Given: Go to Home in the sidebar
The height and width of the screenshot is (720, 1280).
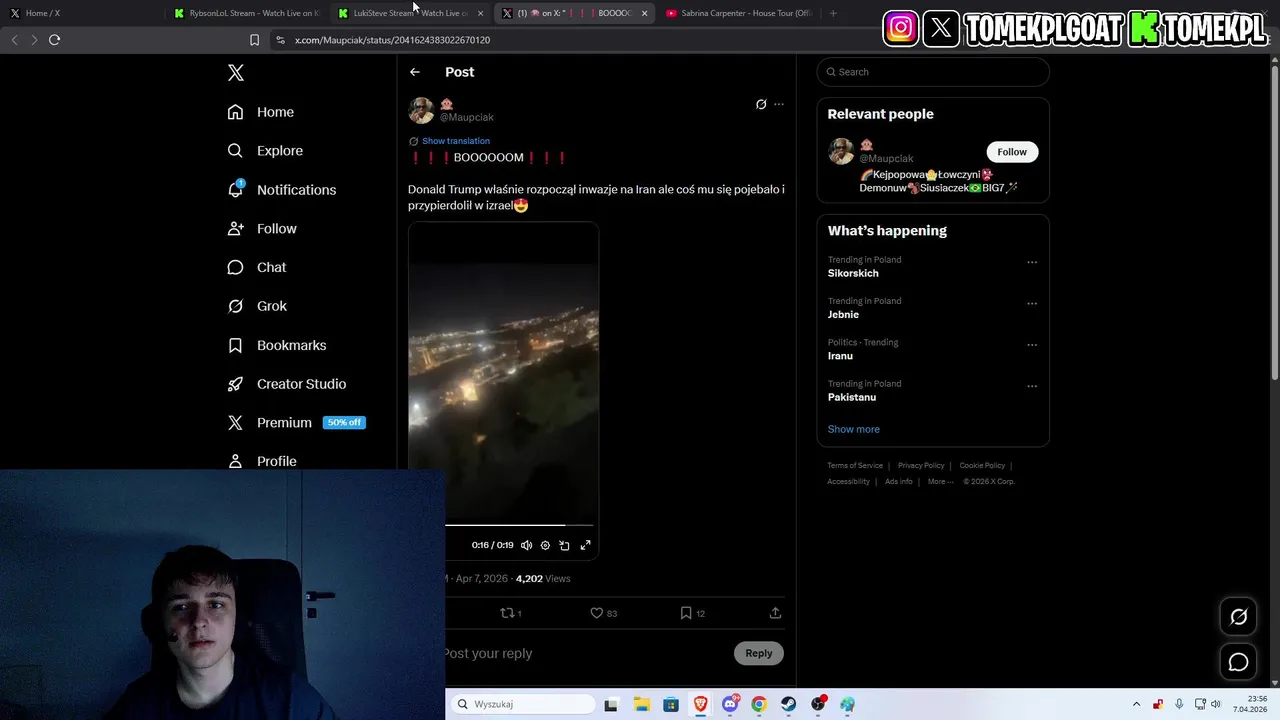Looking at the screenshot, I should 261,112.
